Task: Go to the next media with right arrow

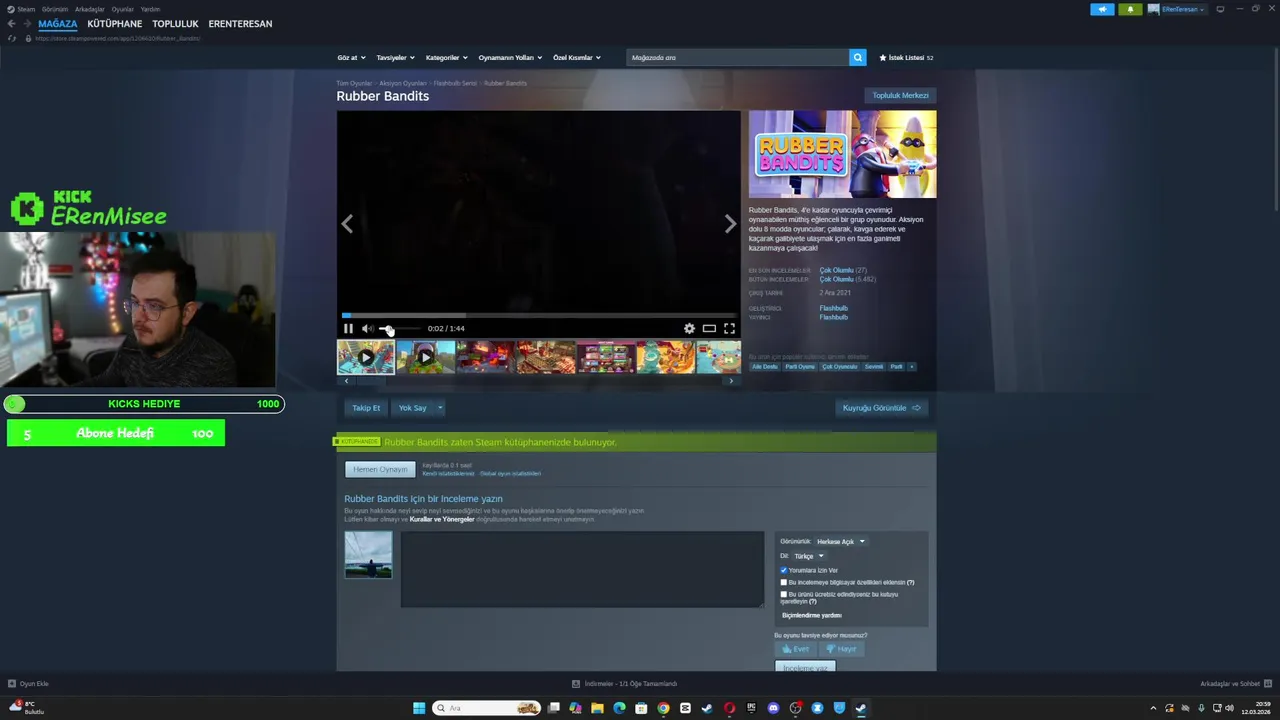Action: point(730,224)
